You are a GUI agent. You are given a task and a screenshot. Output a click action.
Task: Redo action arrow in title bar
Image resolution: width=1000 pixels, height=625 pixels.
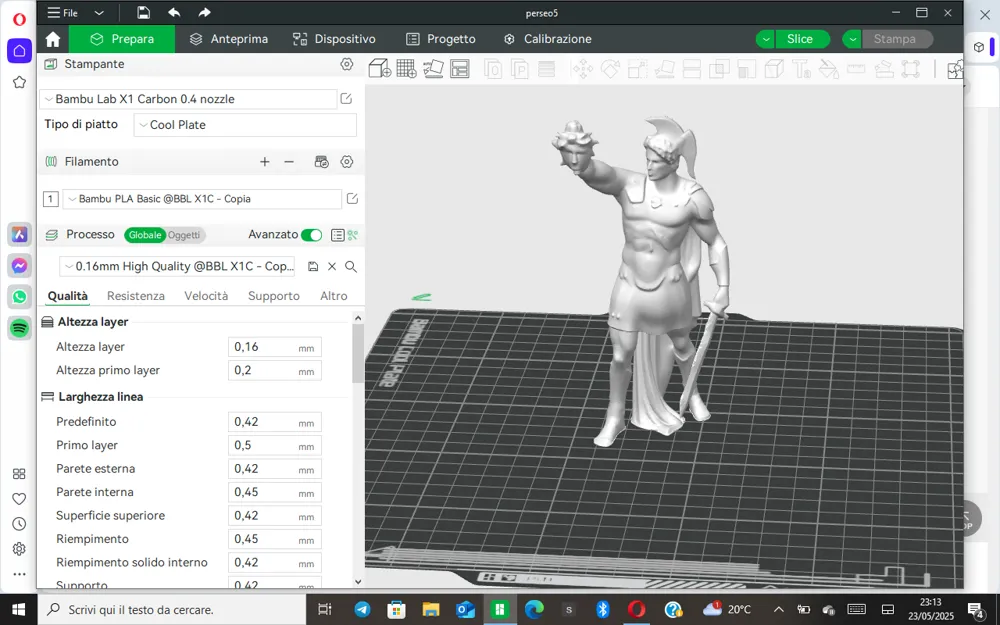(204, 13)
